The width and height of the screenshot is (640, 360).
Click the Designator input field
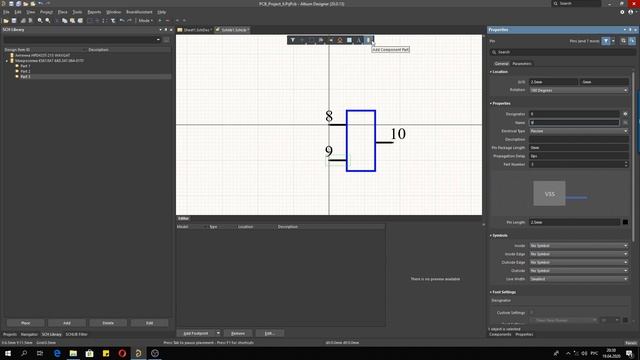coord(574,114)
